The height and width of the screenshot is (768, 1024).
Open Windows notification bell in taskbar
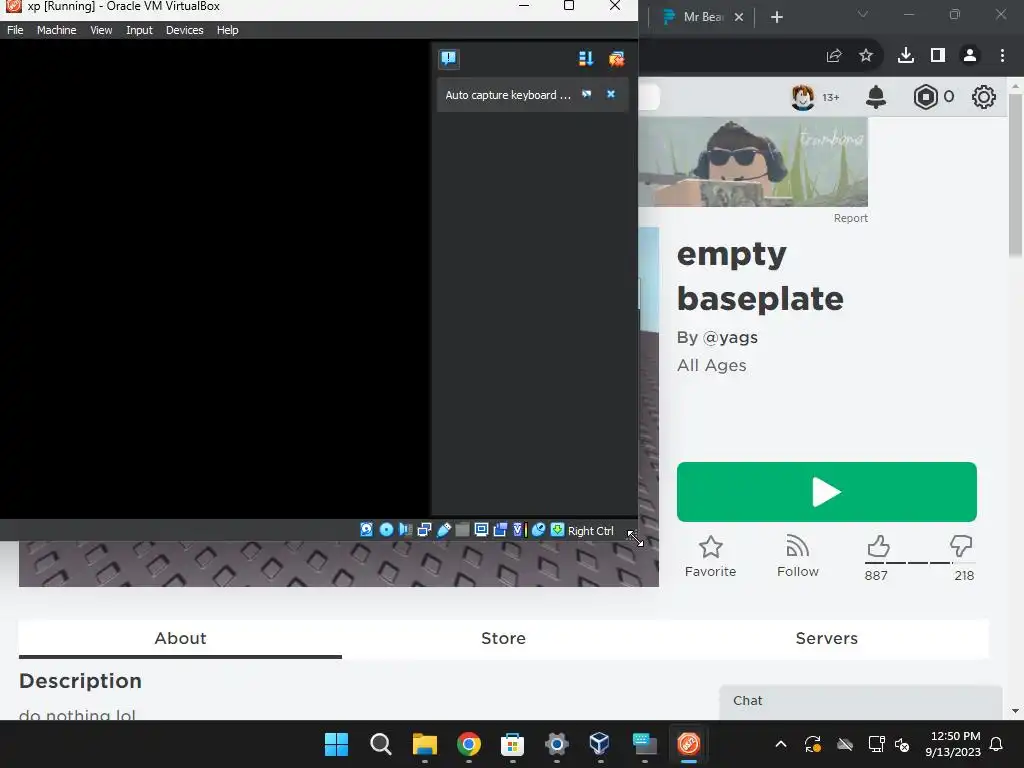point(997,744)
